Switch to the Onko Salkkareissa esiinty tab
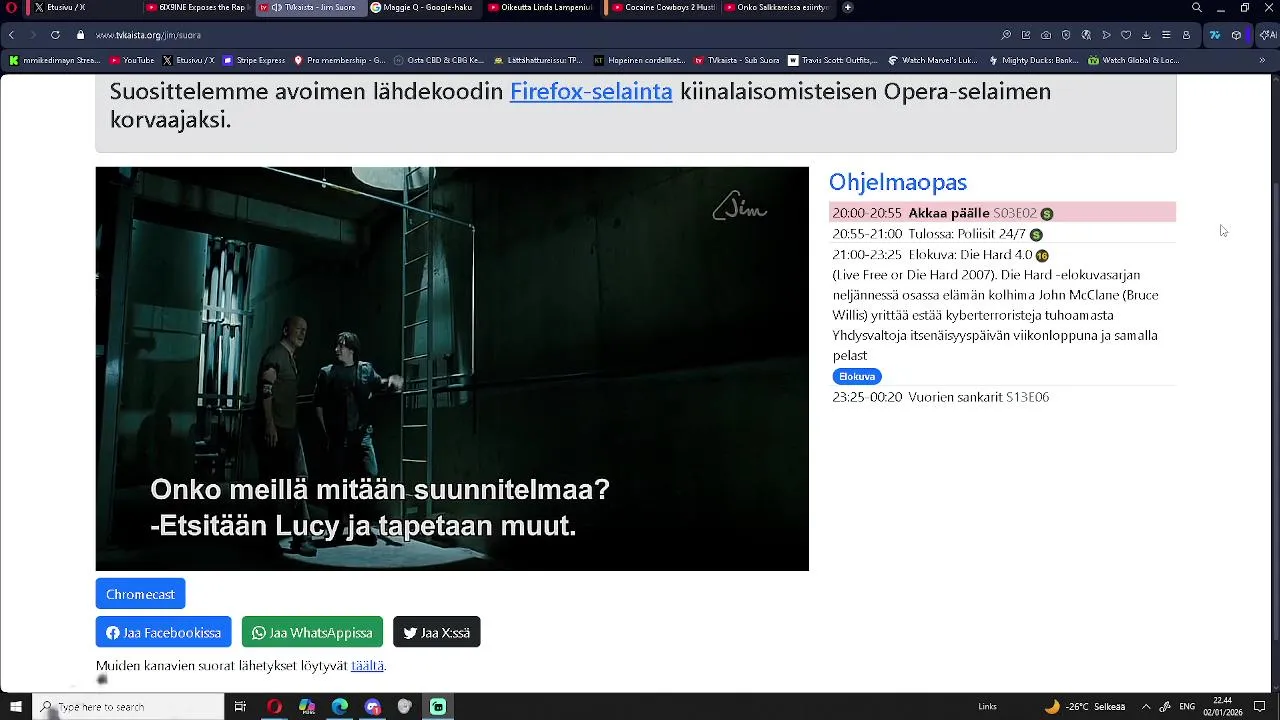Viewport: 1280px width, 720px height. pos(776,7)
